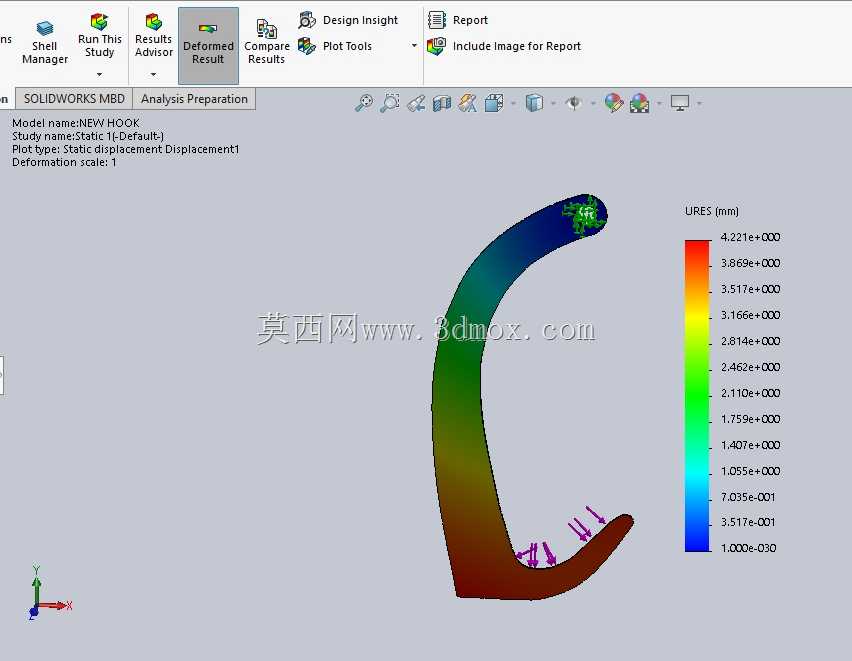
Task: Click the legend value 2.110e+000
Action: 750,393
